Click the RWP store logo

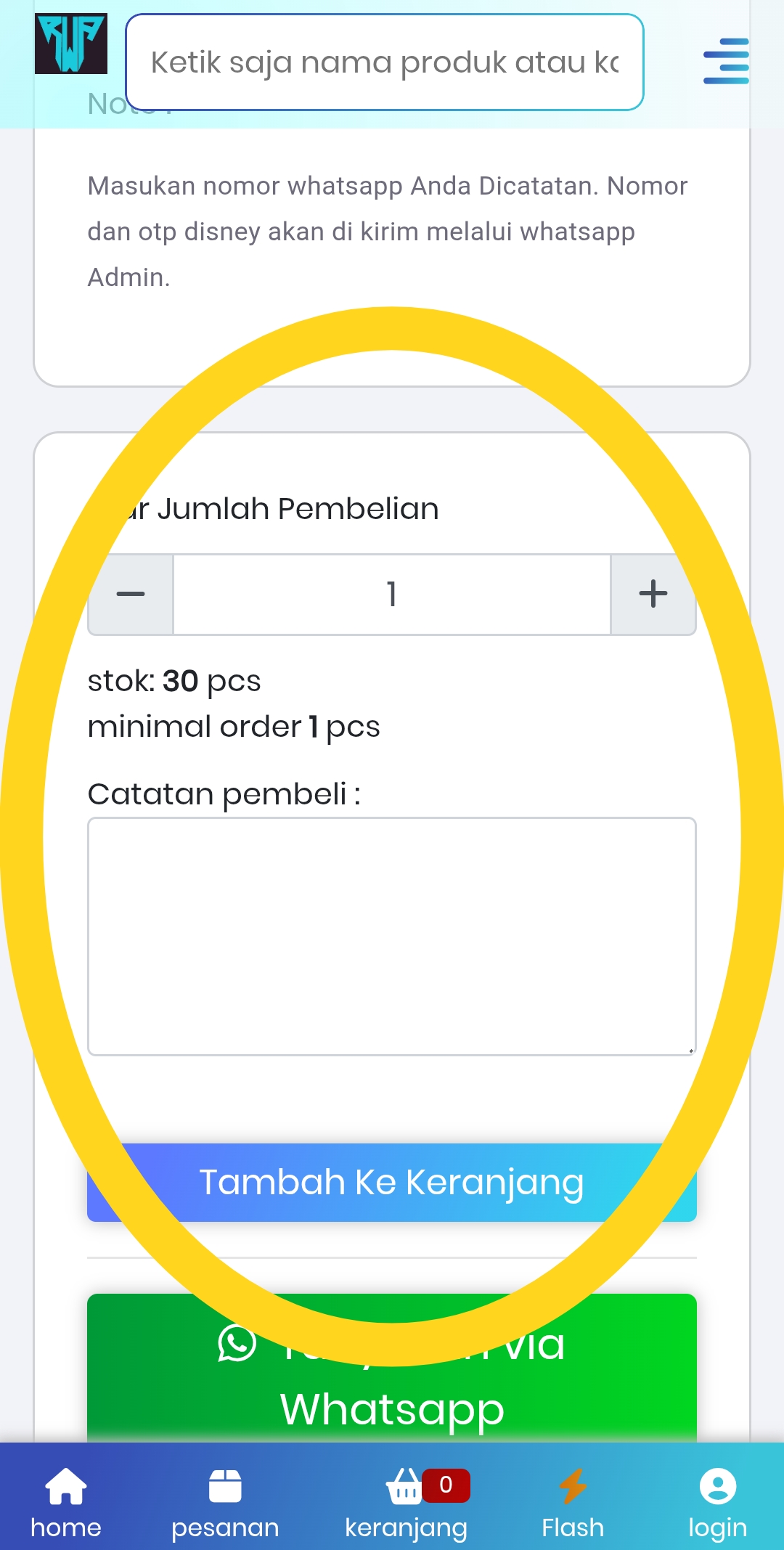point(71,44)
